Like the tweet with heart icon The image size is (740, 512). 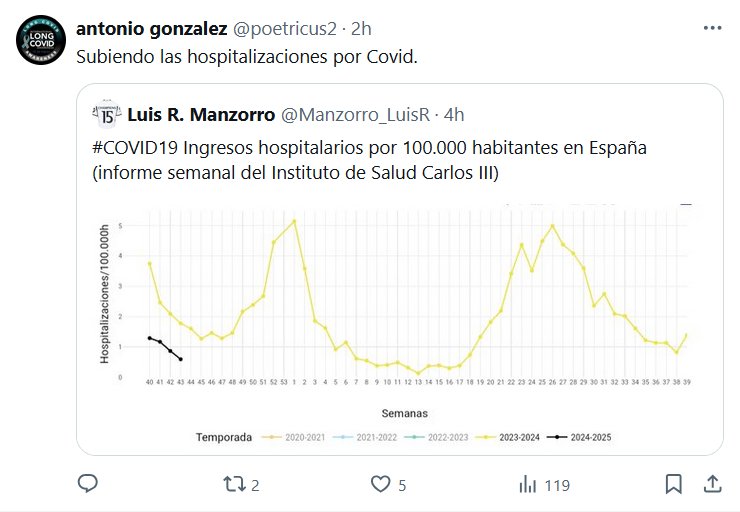(x=380, y=485)
